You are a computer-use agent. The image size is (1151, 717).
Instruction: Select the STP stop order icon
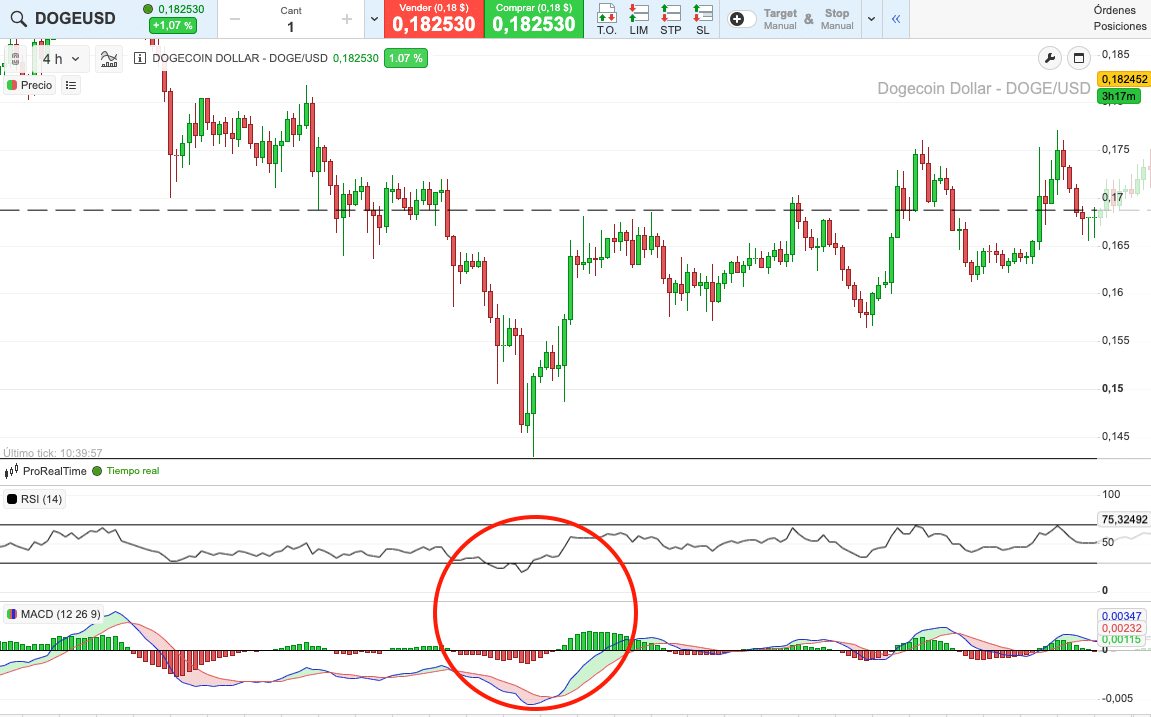(x=670, y=18)
